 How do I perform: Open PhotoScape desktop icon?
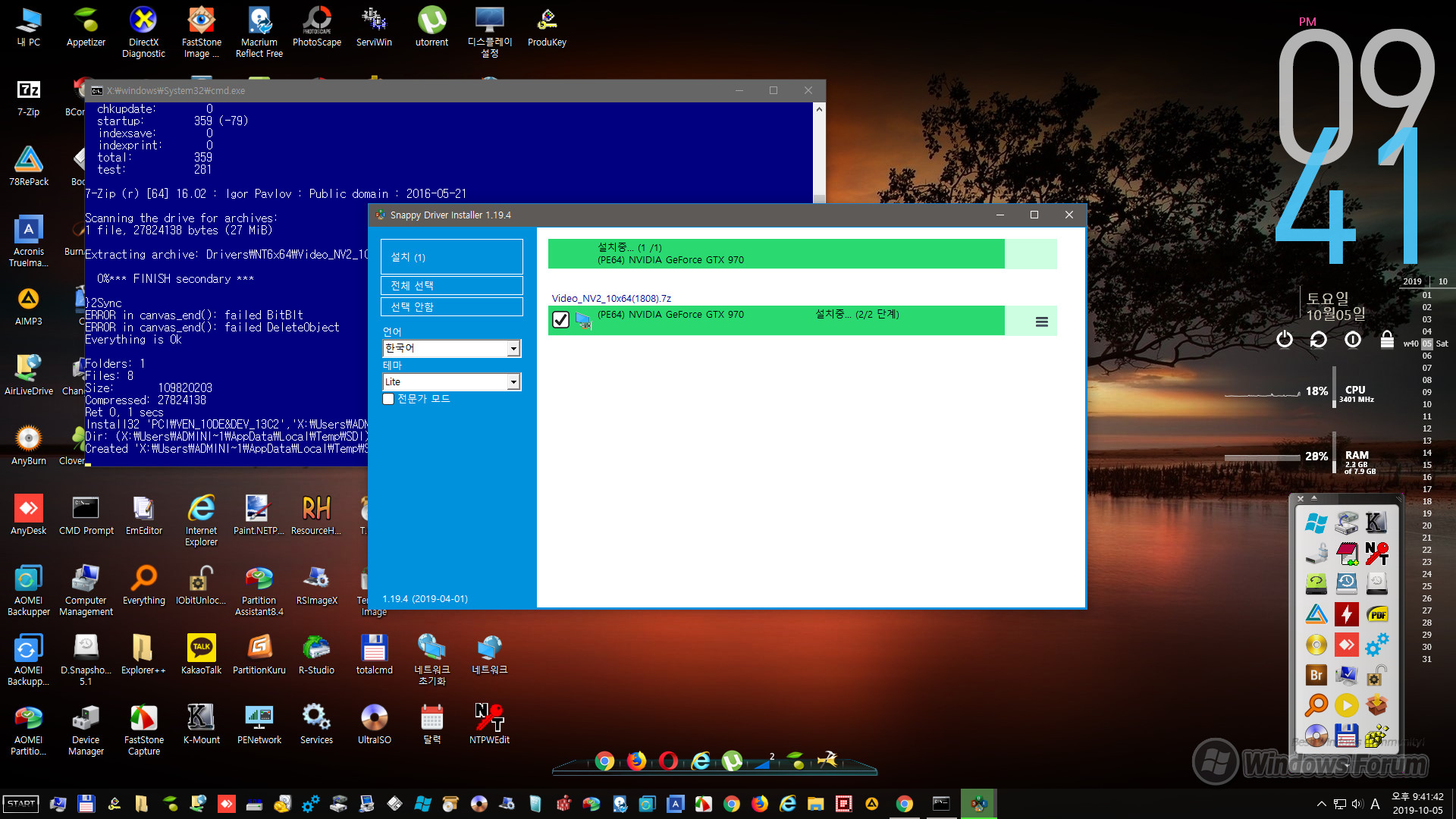(317, 27)
